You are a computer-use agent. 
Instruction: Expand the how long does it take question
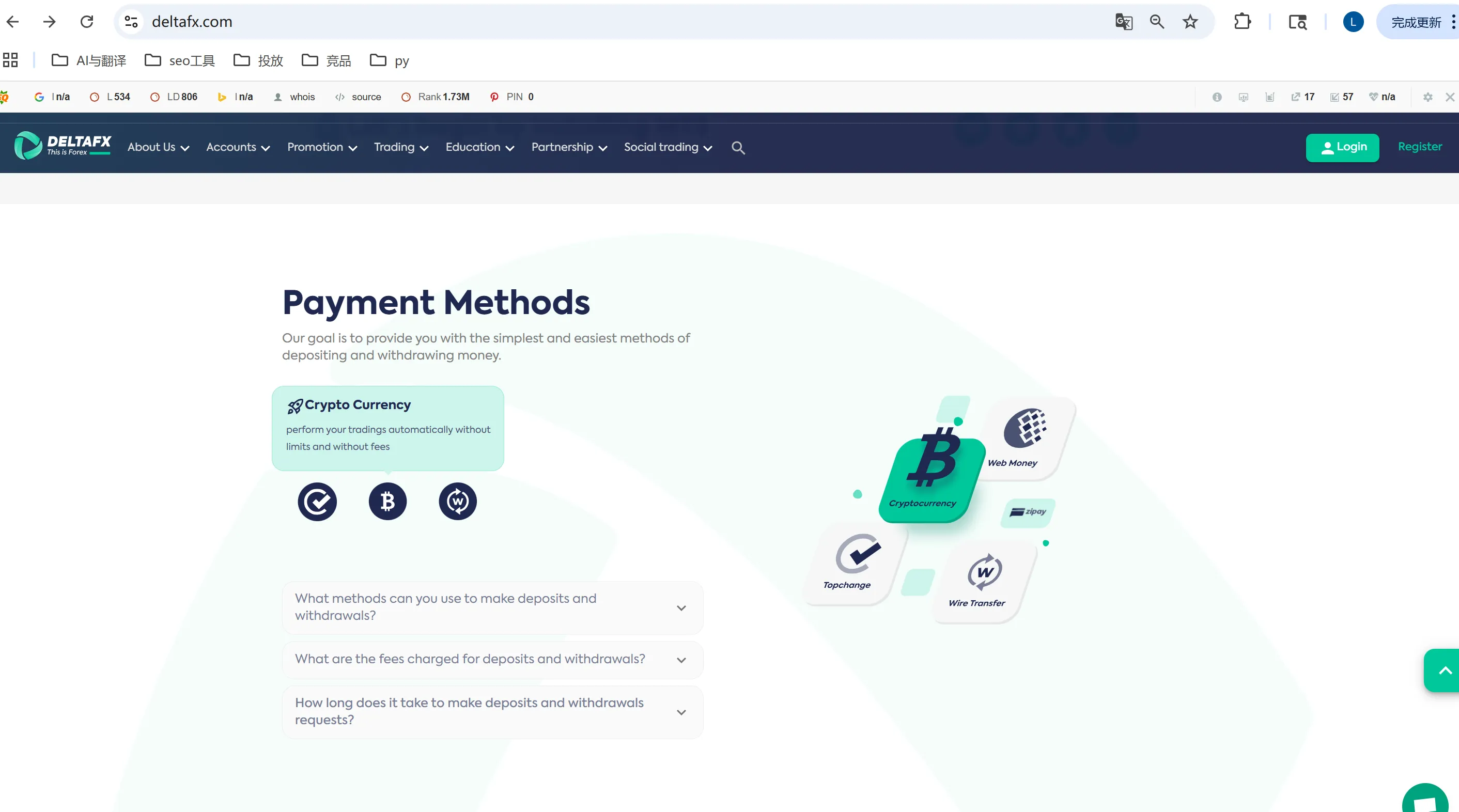click(492, 711)
